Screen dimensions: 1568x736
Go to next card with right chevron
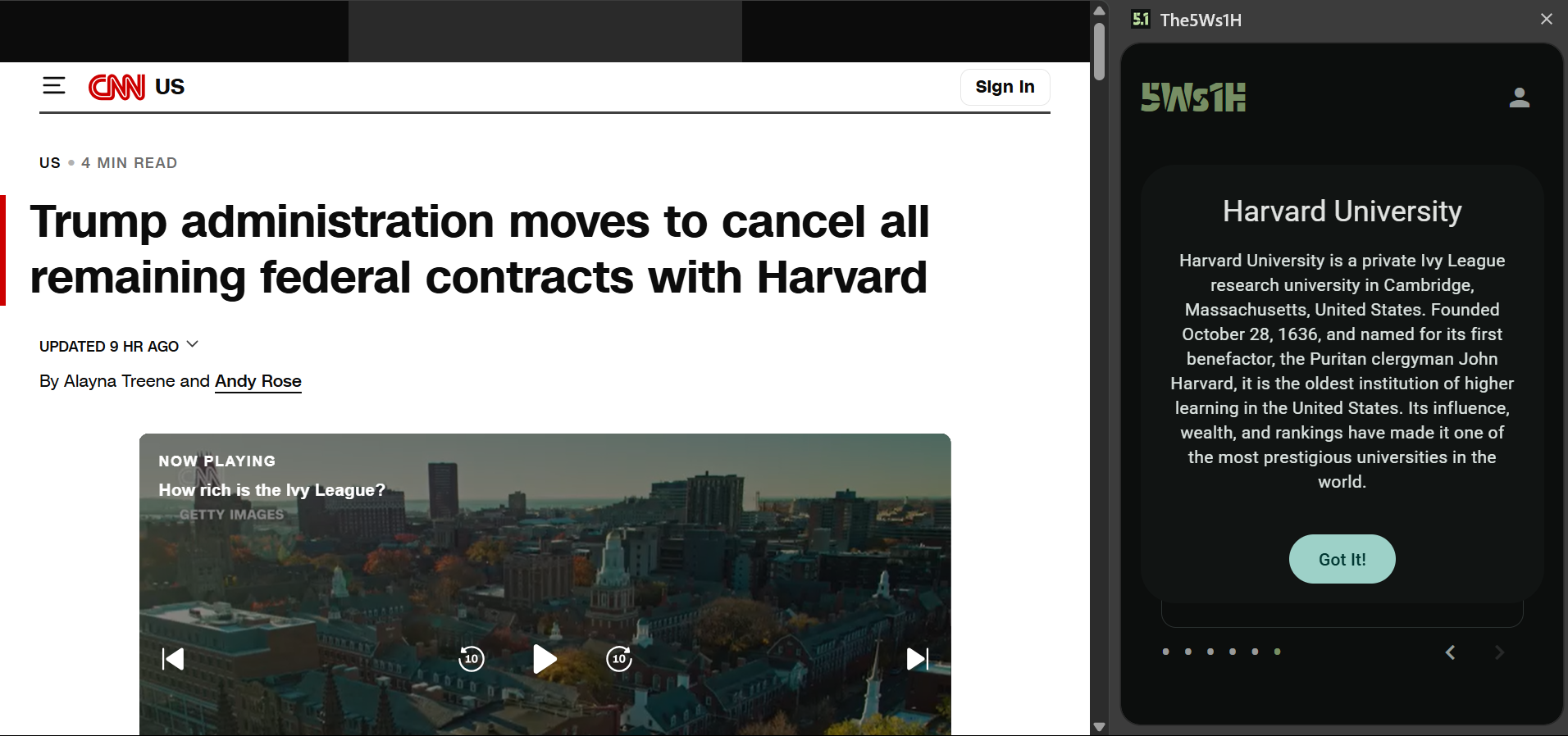[x=1499, y=652]
